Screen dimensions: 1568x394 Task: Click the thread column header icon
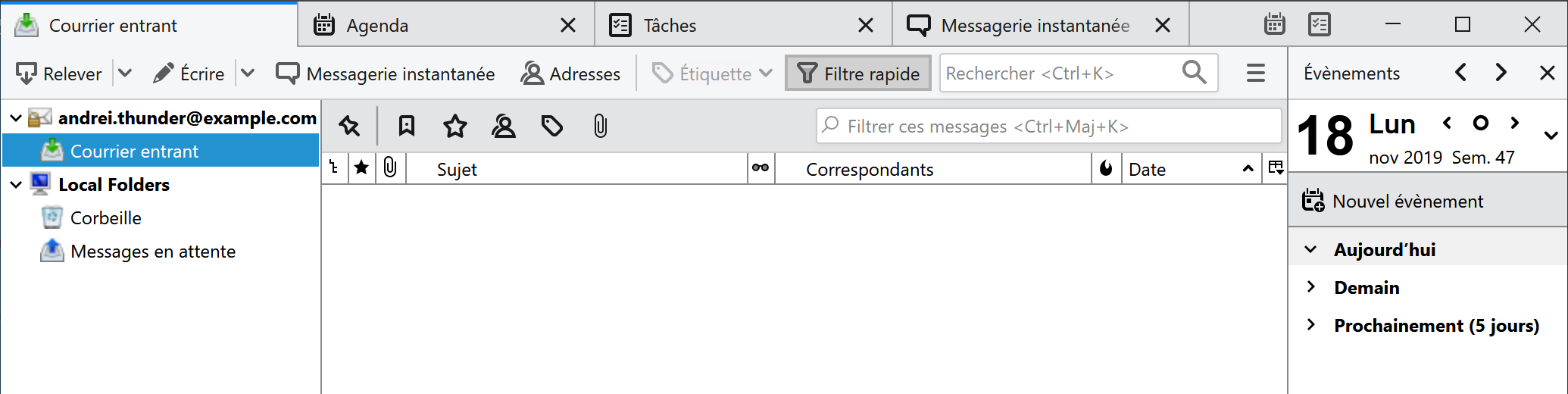point(334,168)
